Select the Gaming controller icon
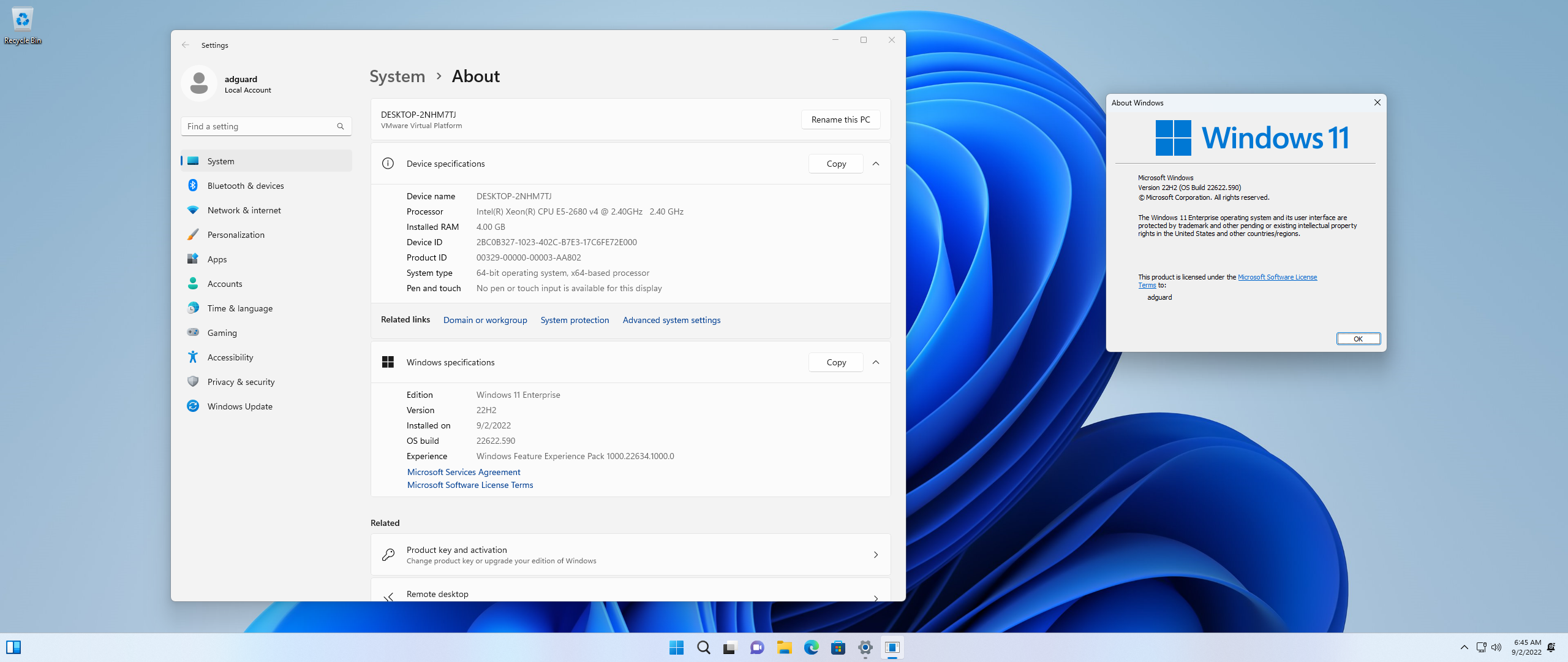This screenshot has height=662, width=1568. (x=193, y=332)
